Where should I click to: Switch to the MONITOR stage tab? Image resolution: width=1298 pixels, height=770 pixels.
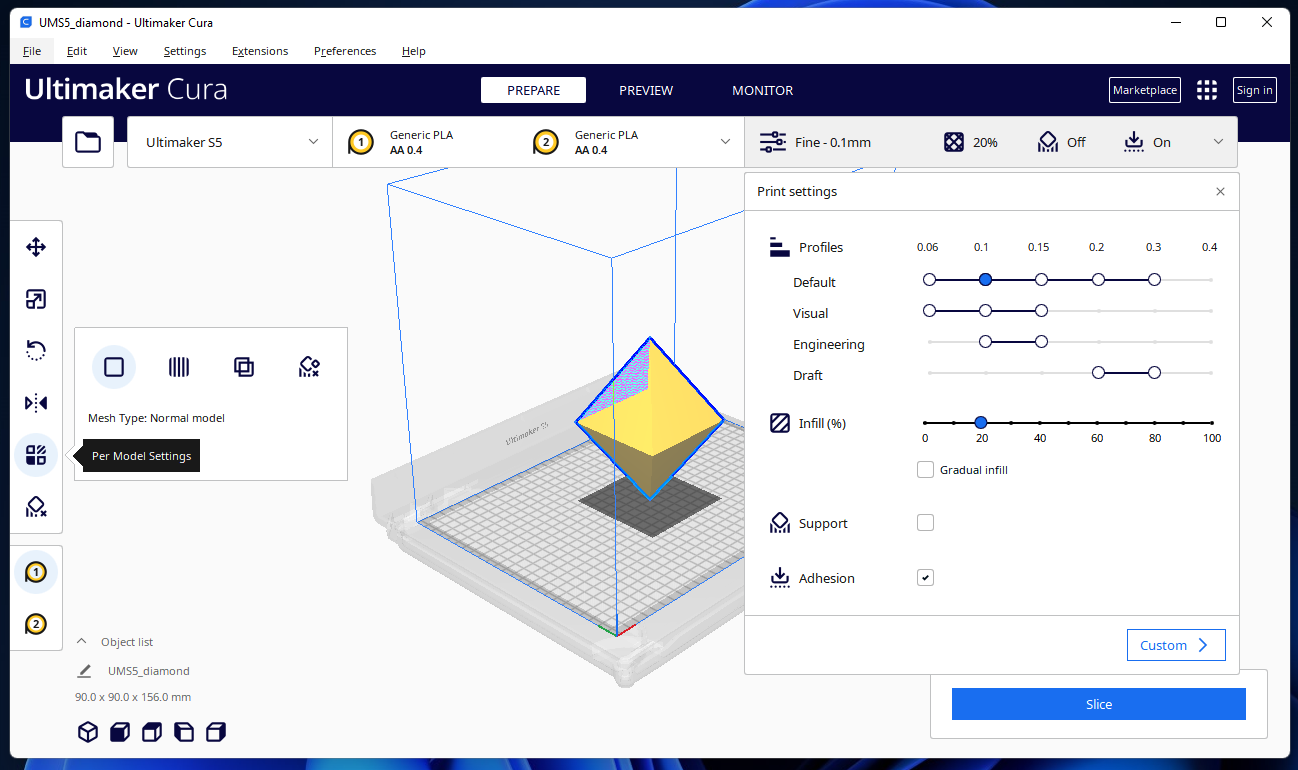click(763, 90)
